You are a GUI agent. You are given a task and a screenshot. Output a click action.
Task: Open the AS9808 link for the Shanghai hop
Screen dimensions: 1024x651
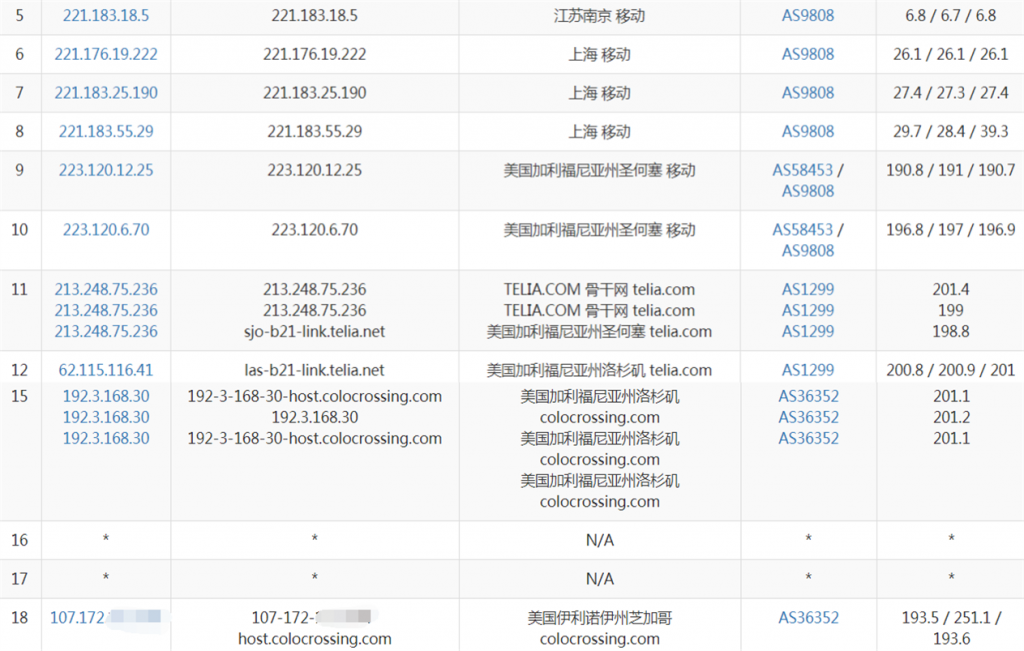coord(808,54)
